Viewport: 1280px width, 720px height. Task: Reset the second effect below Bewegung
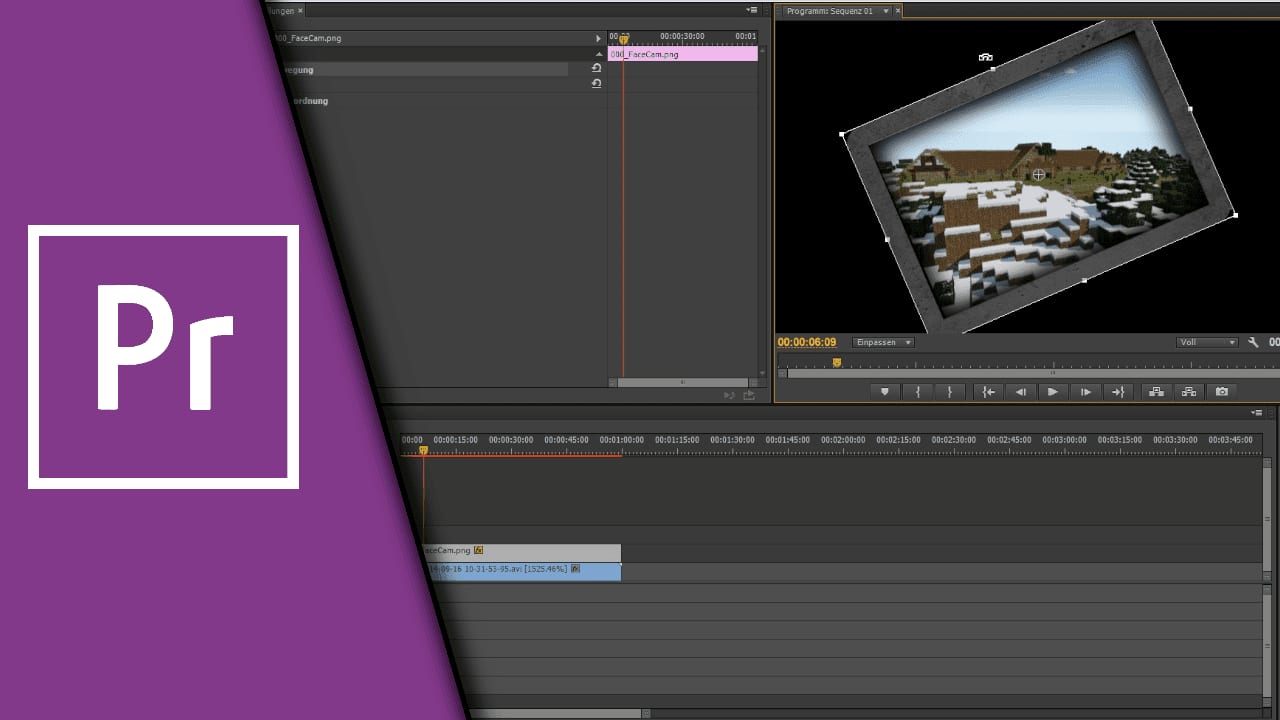[x=596, y=84]
